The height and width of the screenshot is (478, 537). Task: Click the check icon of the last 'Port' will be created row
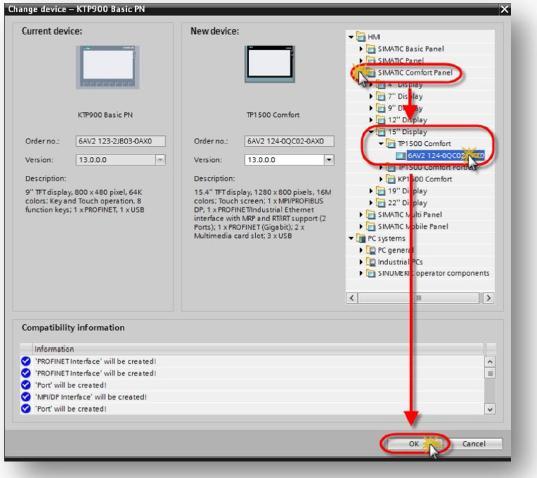coord(26,408)
